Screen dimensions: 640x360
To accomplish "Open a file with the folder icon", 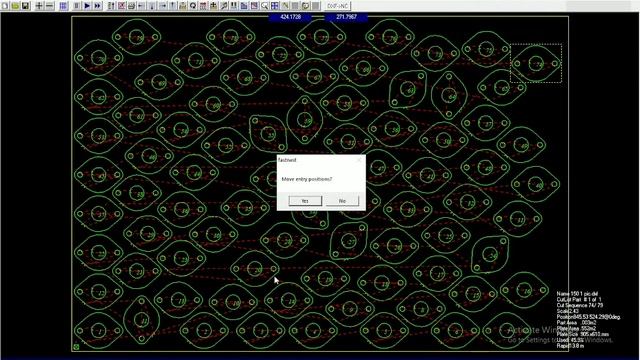I will tap(15, 6).
